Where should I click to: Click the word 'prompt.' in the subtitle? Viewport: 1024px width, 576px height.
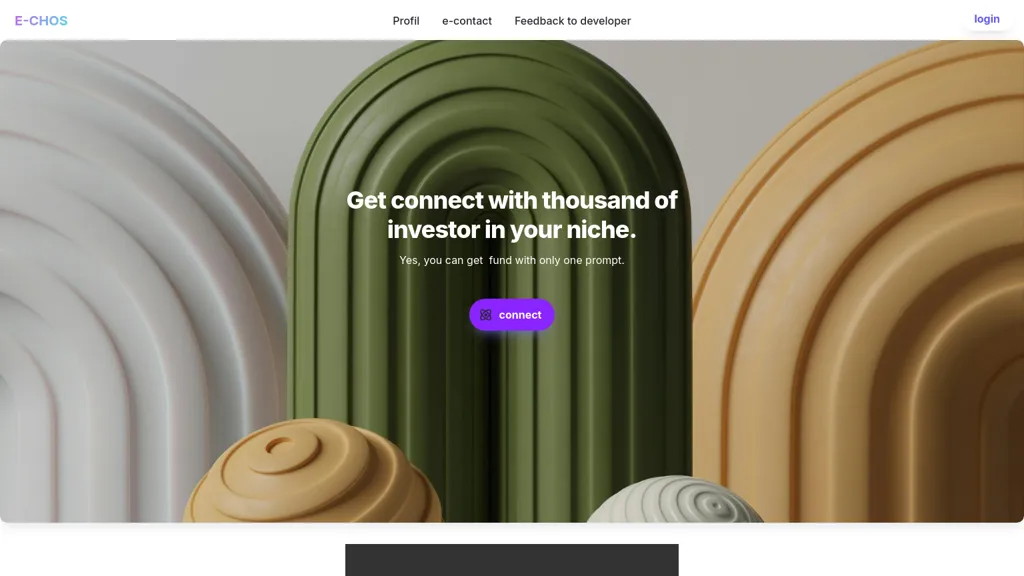pyautogui.click(x=605, y=260)
